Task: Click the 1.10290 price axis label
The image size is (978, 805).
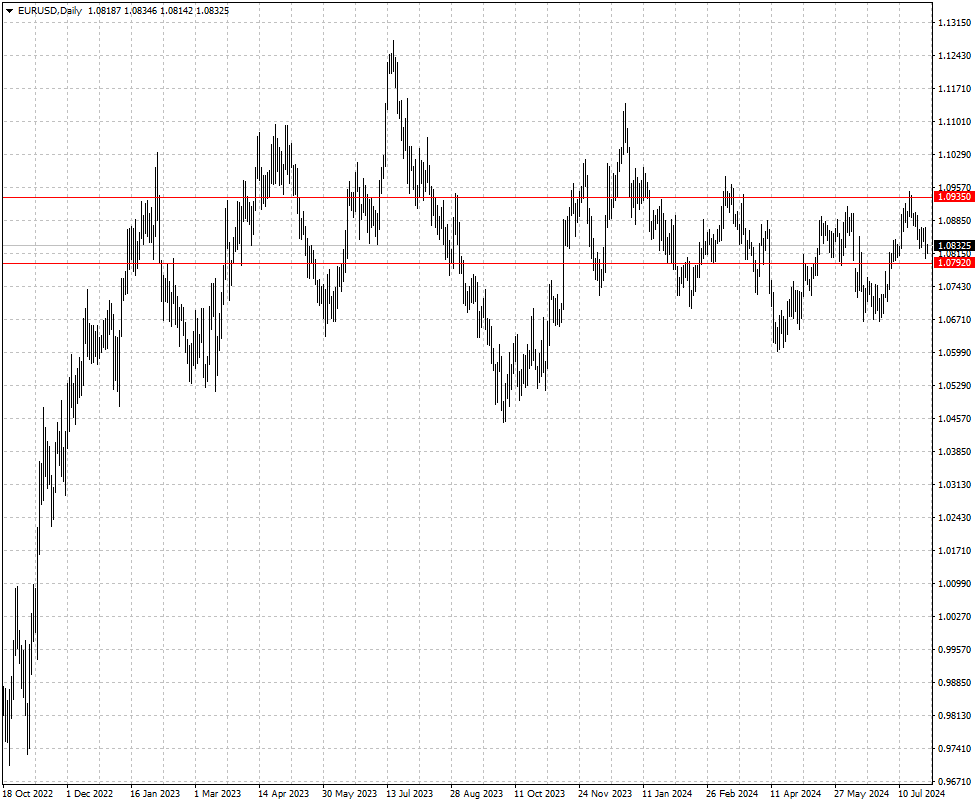Action: (954, 155)
